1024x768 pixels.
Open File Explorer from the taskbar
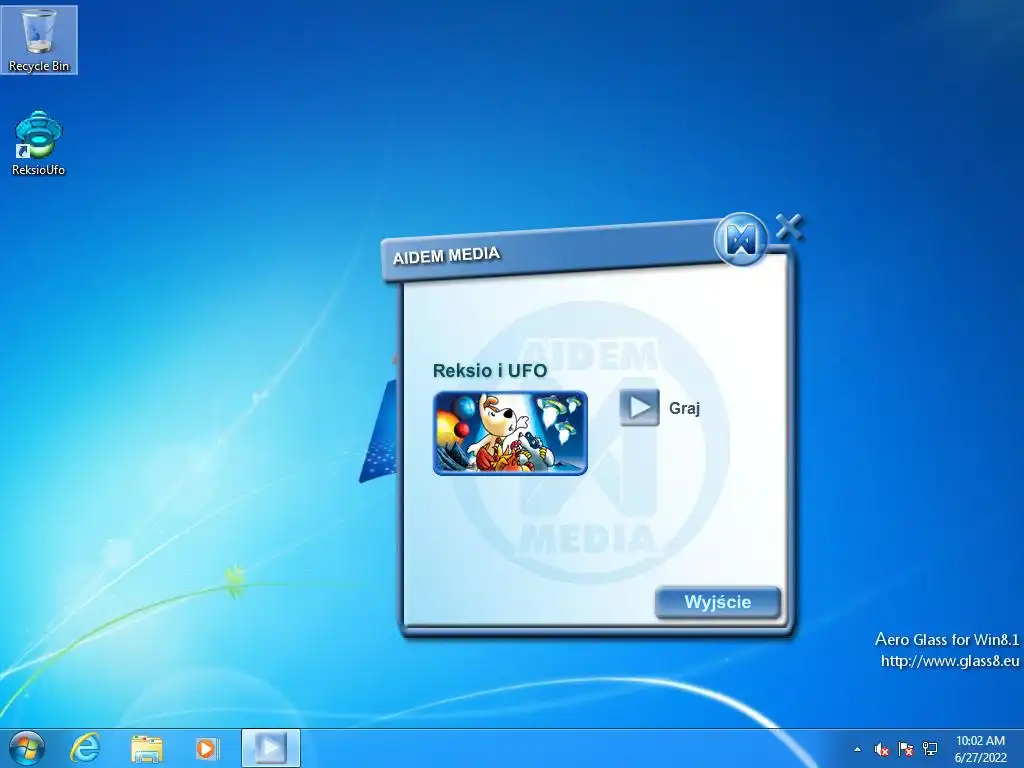coord(147,749)
